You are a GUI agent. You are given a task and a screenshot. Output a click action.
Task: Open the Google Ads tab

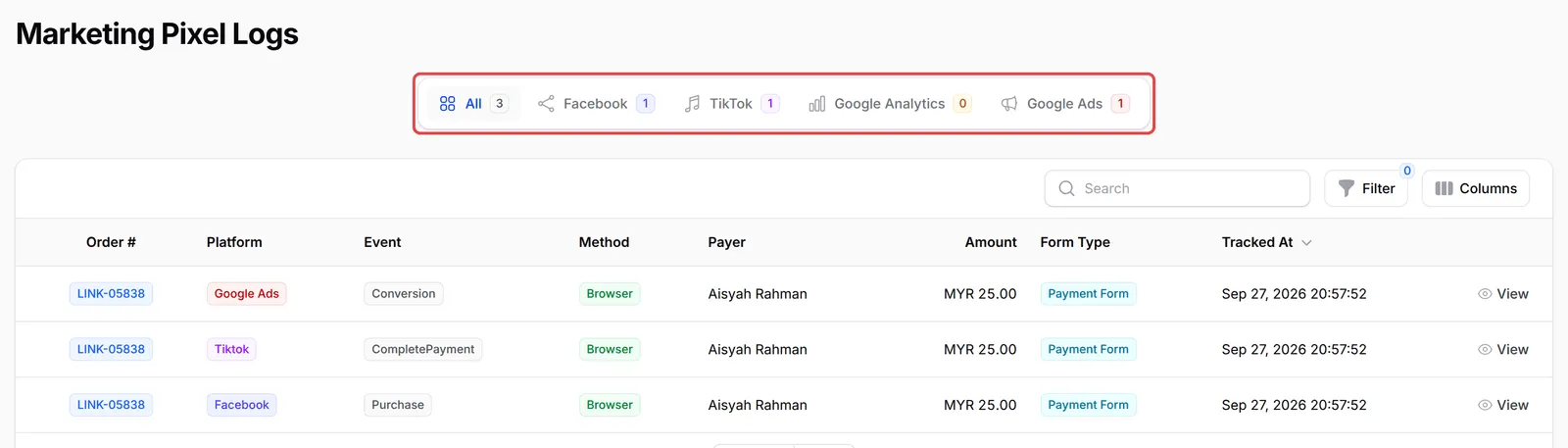tap(1064, 104)
